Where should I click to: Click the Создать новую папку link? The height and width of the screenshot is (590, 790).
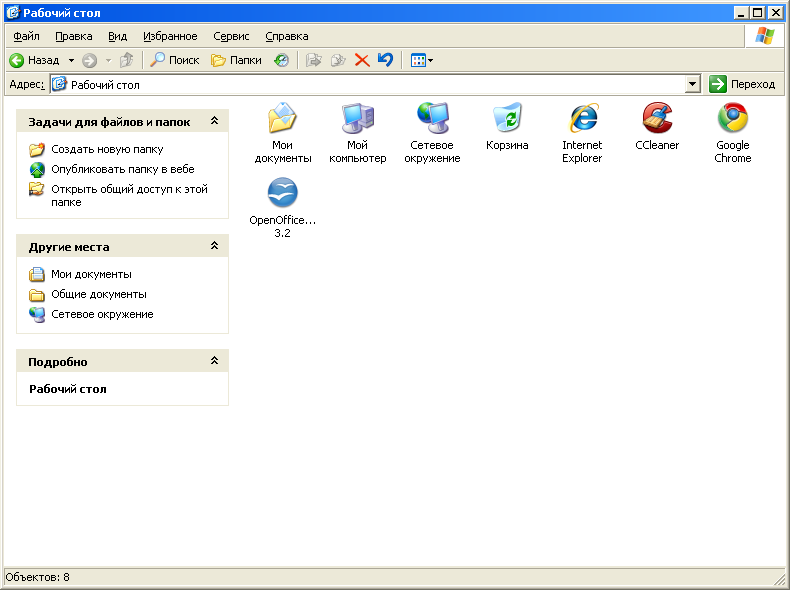tap(107, 149)
